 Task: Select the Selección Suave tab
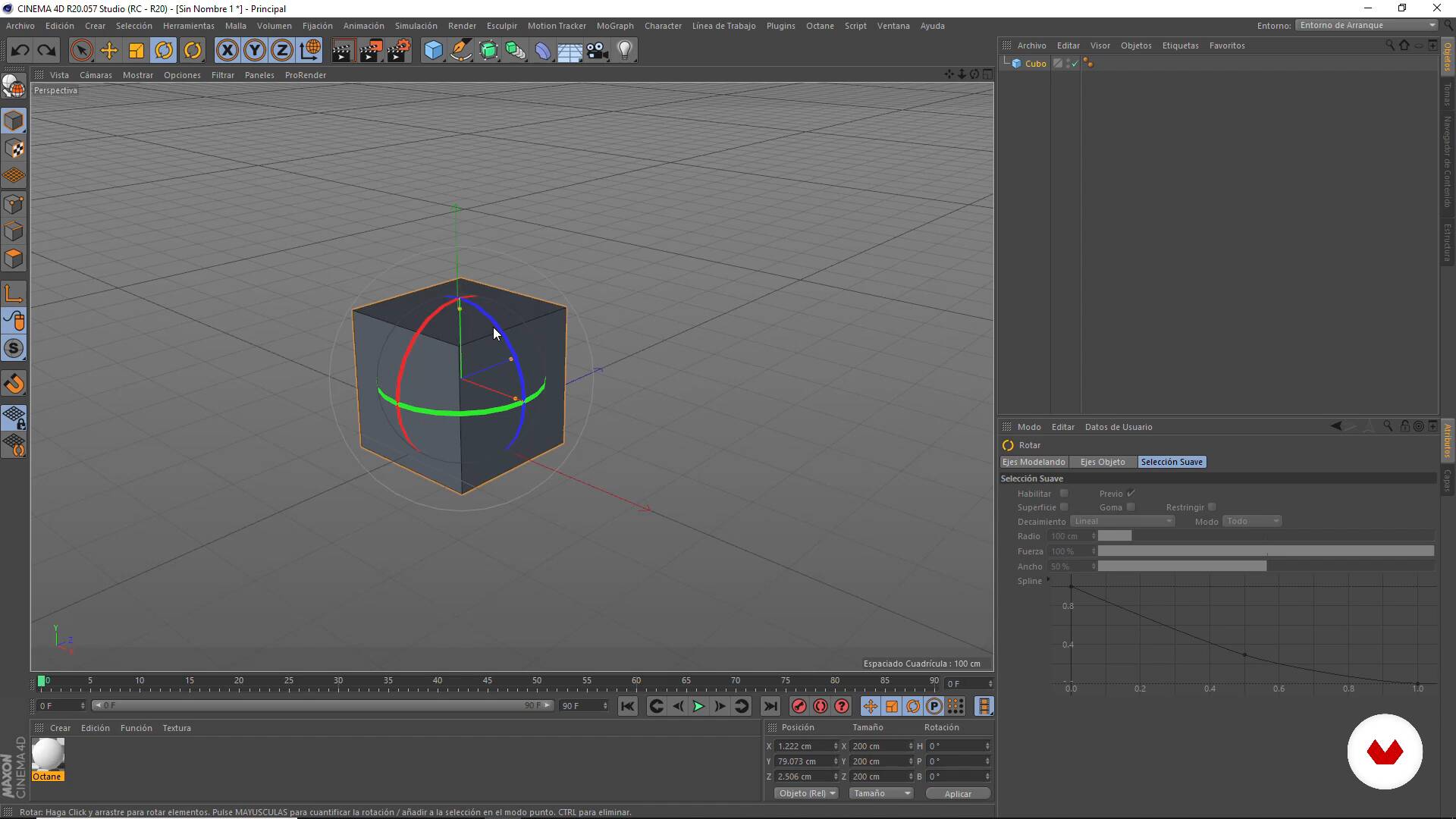tap(1172, 462)
